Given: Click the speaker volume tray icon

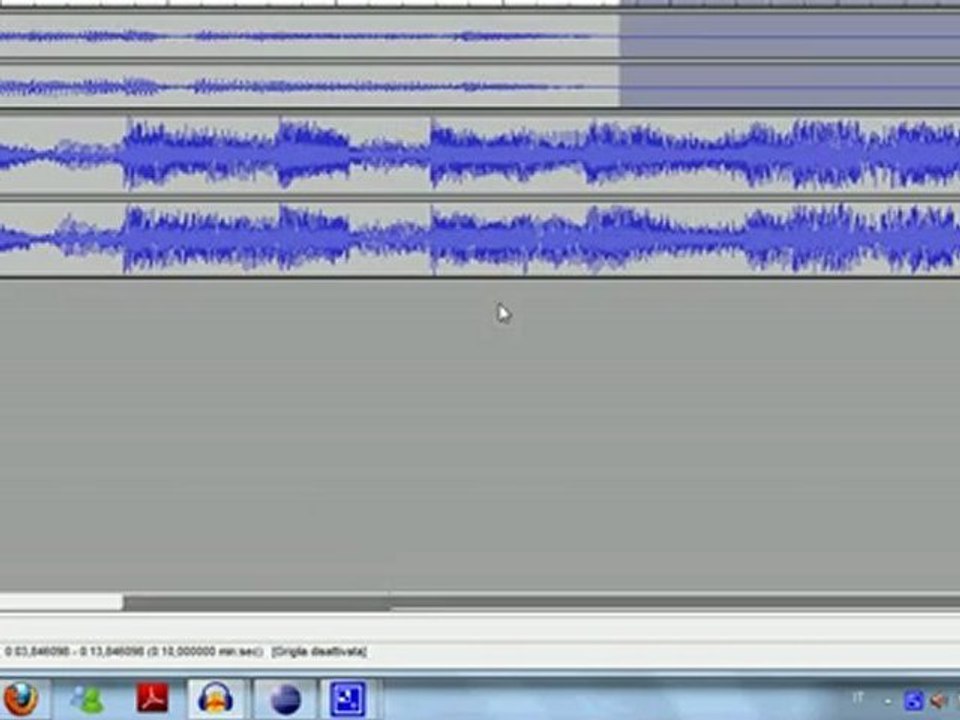Looking at the screenshot, I should (x=938, y=700).
